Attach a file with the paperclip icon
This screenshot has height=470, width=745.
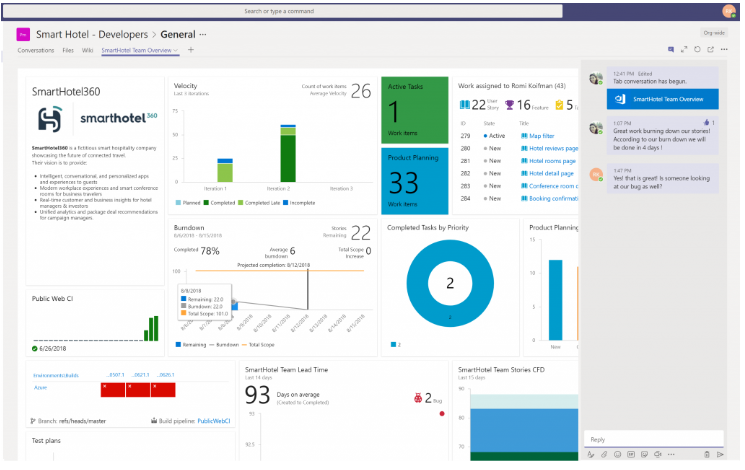pyautogui.click(x=604, y=455)
